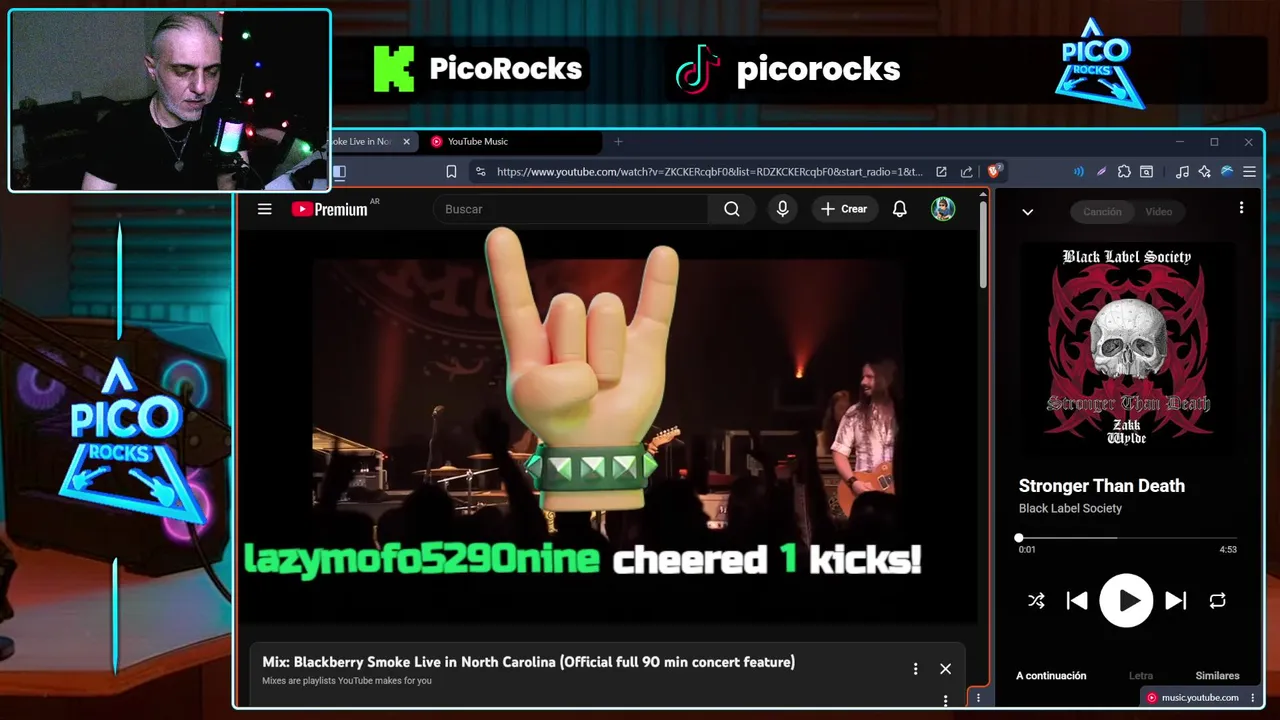
Task: Seek along the song progress bar
Action: pyautogui.click(x=1127, y=538)
